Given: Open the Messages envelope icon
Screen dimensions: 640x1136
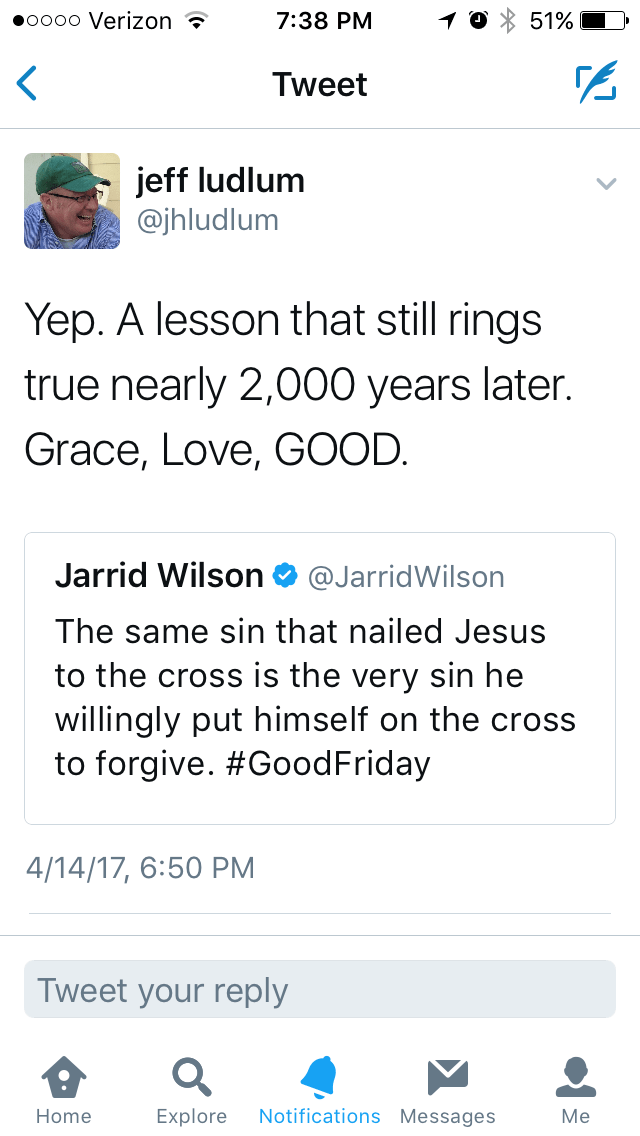Looking at the screenshot, I should [447, 1078].
